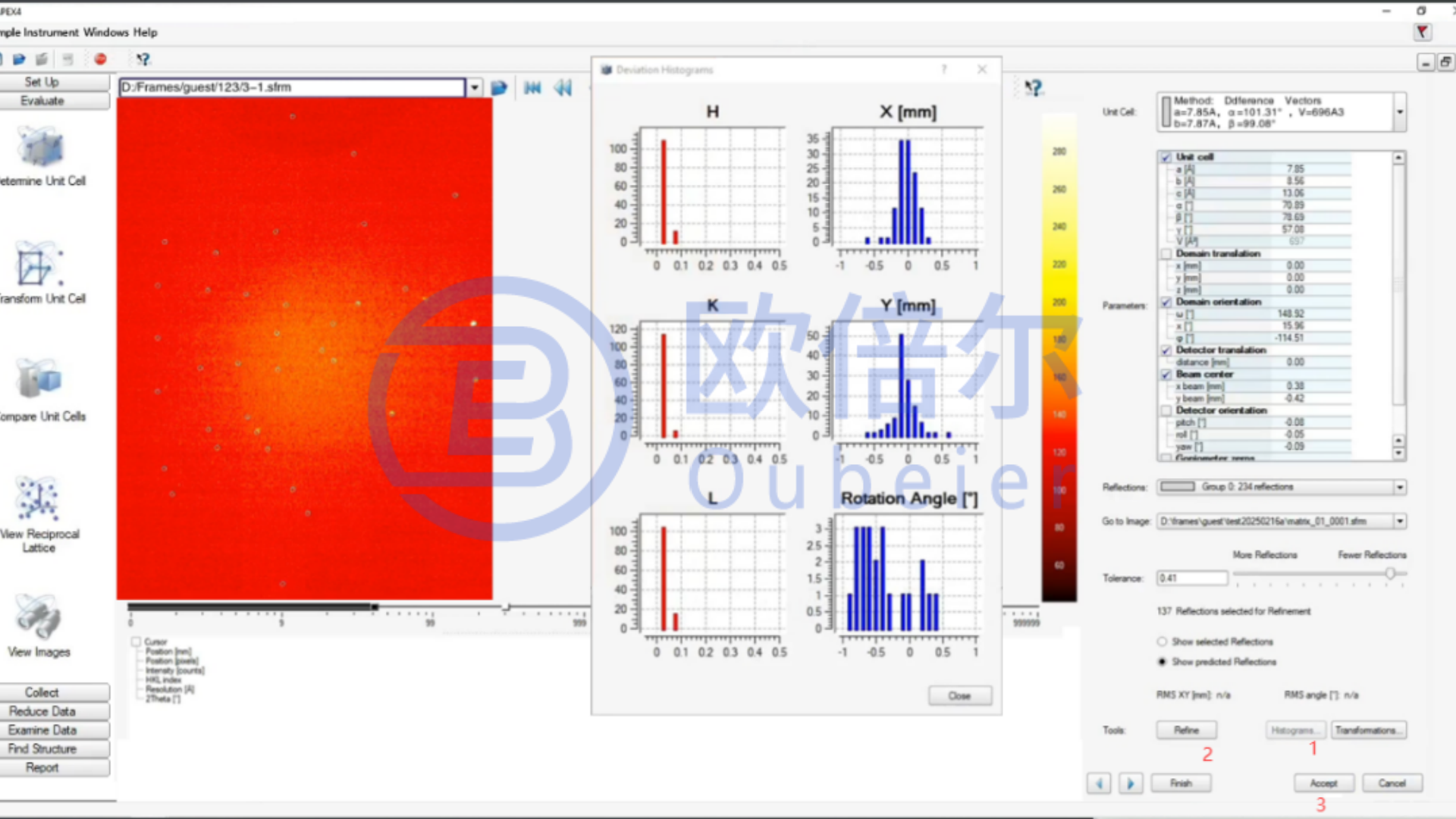Open the Determine Unit Cell tool icon
The height and width of the screenshot is (819, 1456).
(41, 146)
